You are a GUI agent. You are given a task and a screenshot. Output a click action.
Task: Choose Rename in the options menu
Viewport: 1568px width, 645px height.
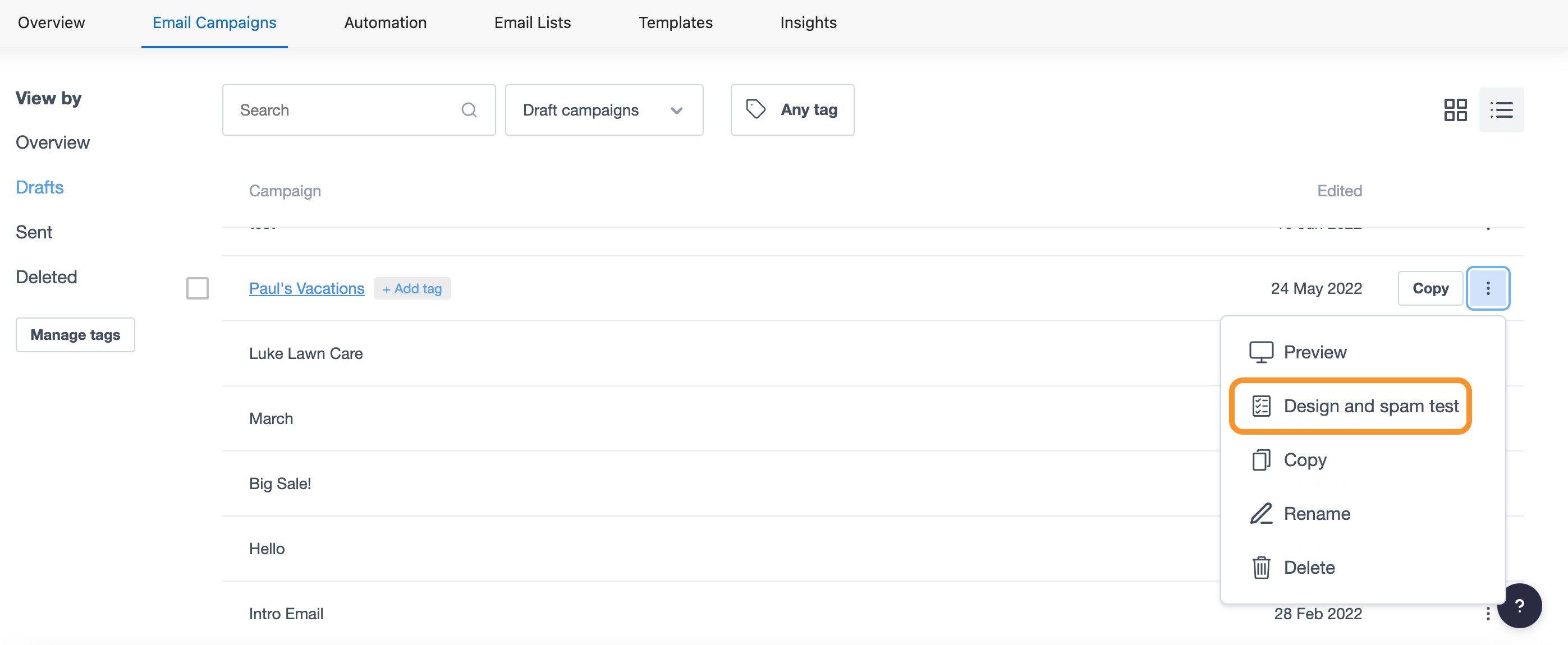[1317, 514]
